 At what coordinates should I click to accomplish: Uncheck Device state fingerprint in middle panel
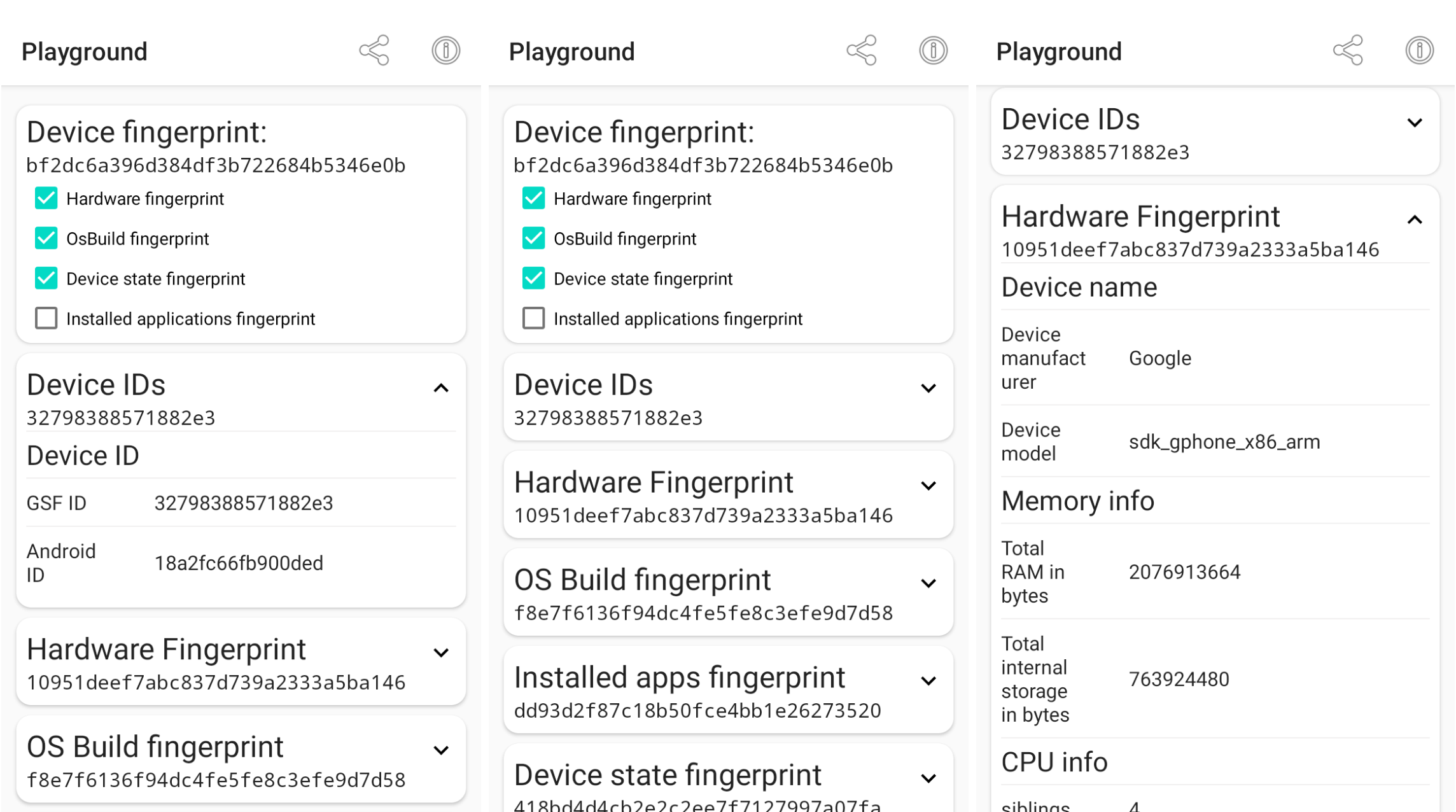pyautogui.click(x=533, y=279)
